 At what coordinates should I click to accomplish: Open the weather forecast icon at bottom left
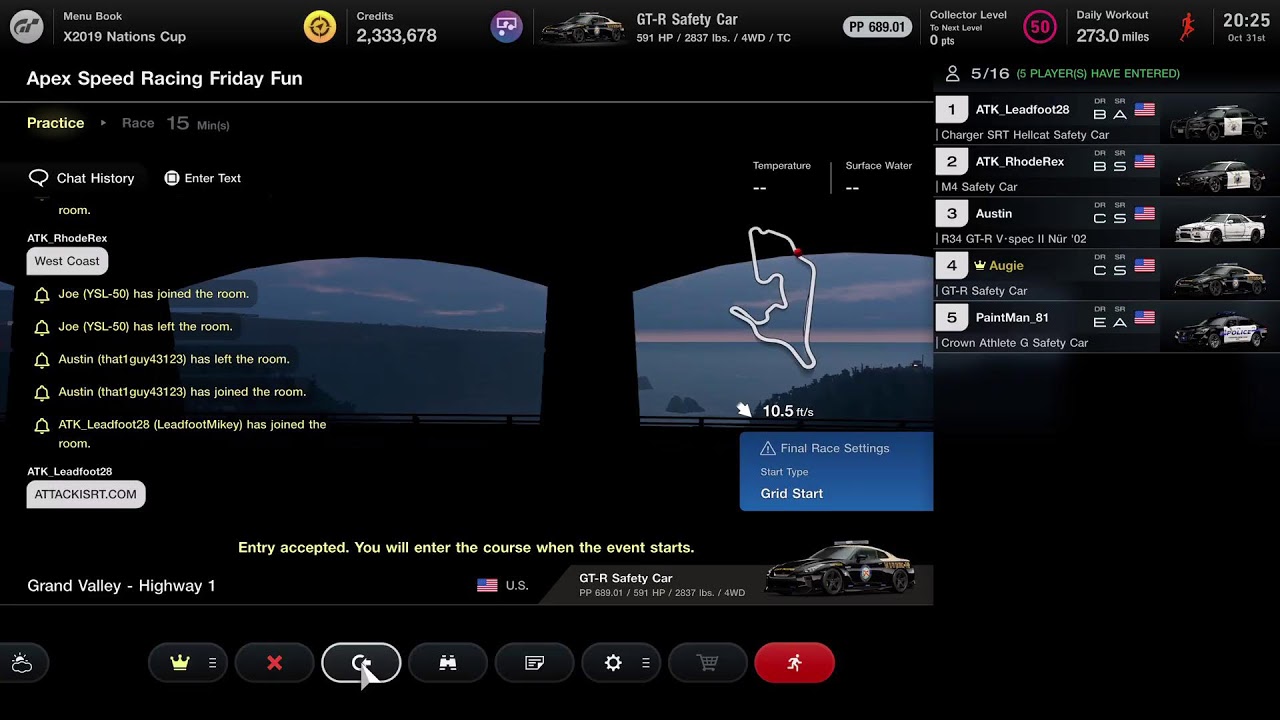click(x=21, y=663)
